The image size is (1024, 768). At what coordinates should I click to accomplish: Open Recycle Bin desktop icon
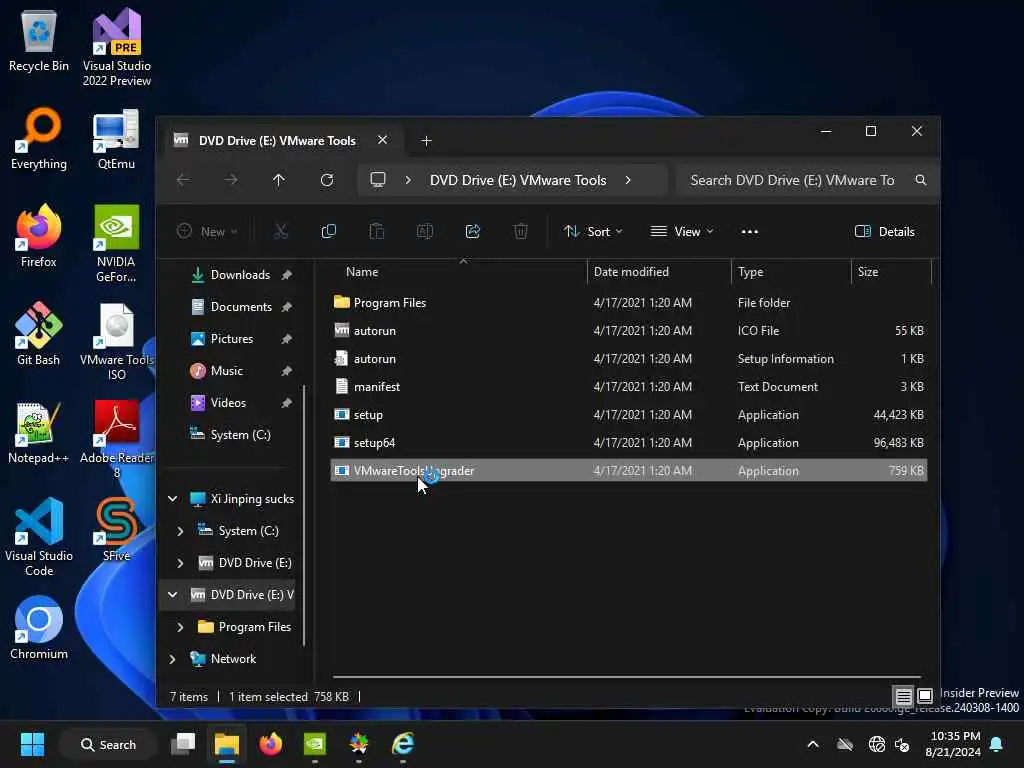point(39,42)
